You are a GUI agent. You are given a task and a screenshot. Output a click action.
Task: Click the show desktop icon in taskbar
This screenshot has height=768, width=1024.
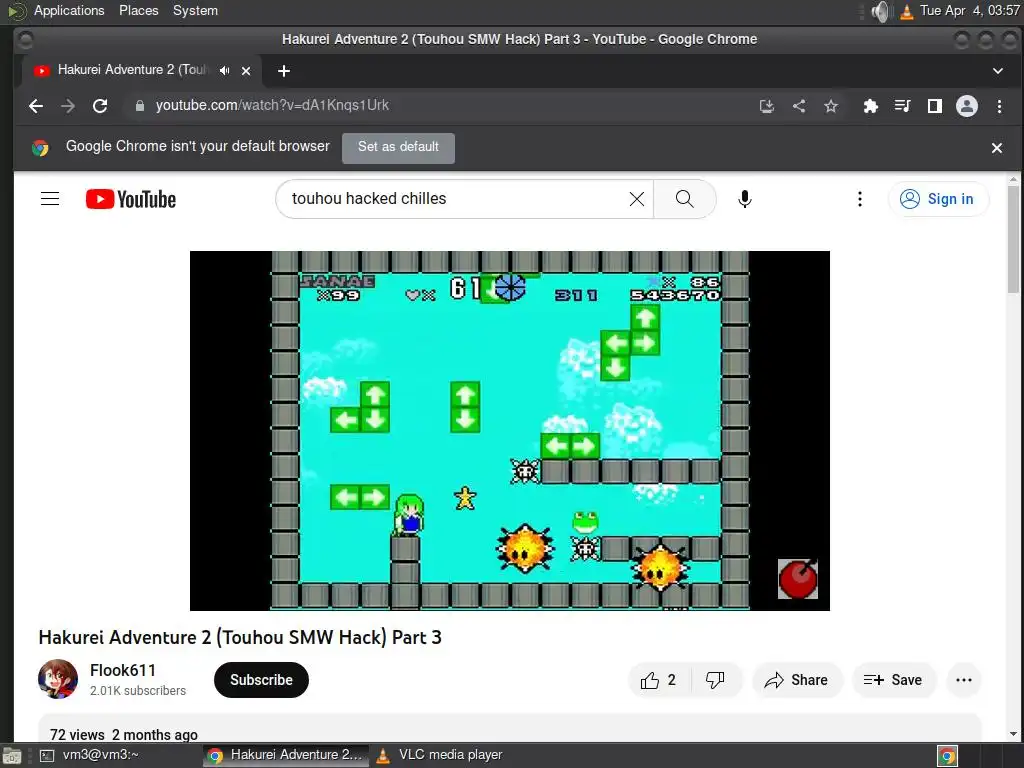(x=11, y=756)
